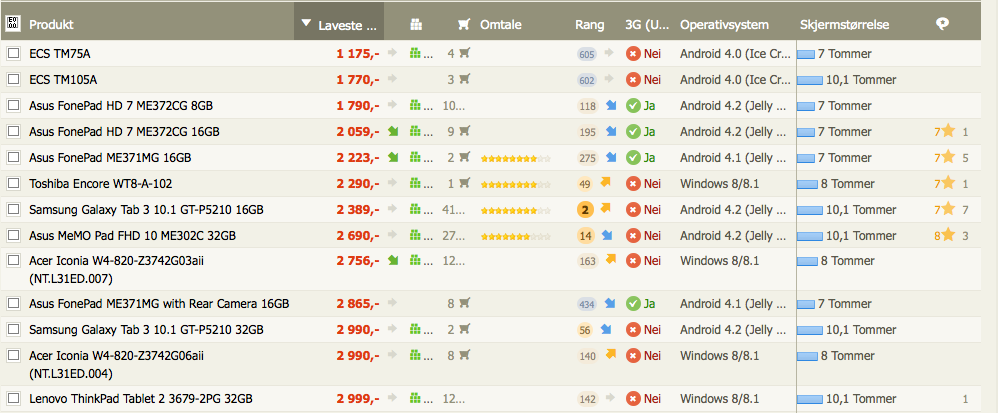Click the green stock icon in ECS TM75A row
This screenshot has width=998, height=413.
point(415,53)
